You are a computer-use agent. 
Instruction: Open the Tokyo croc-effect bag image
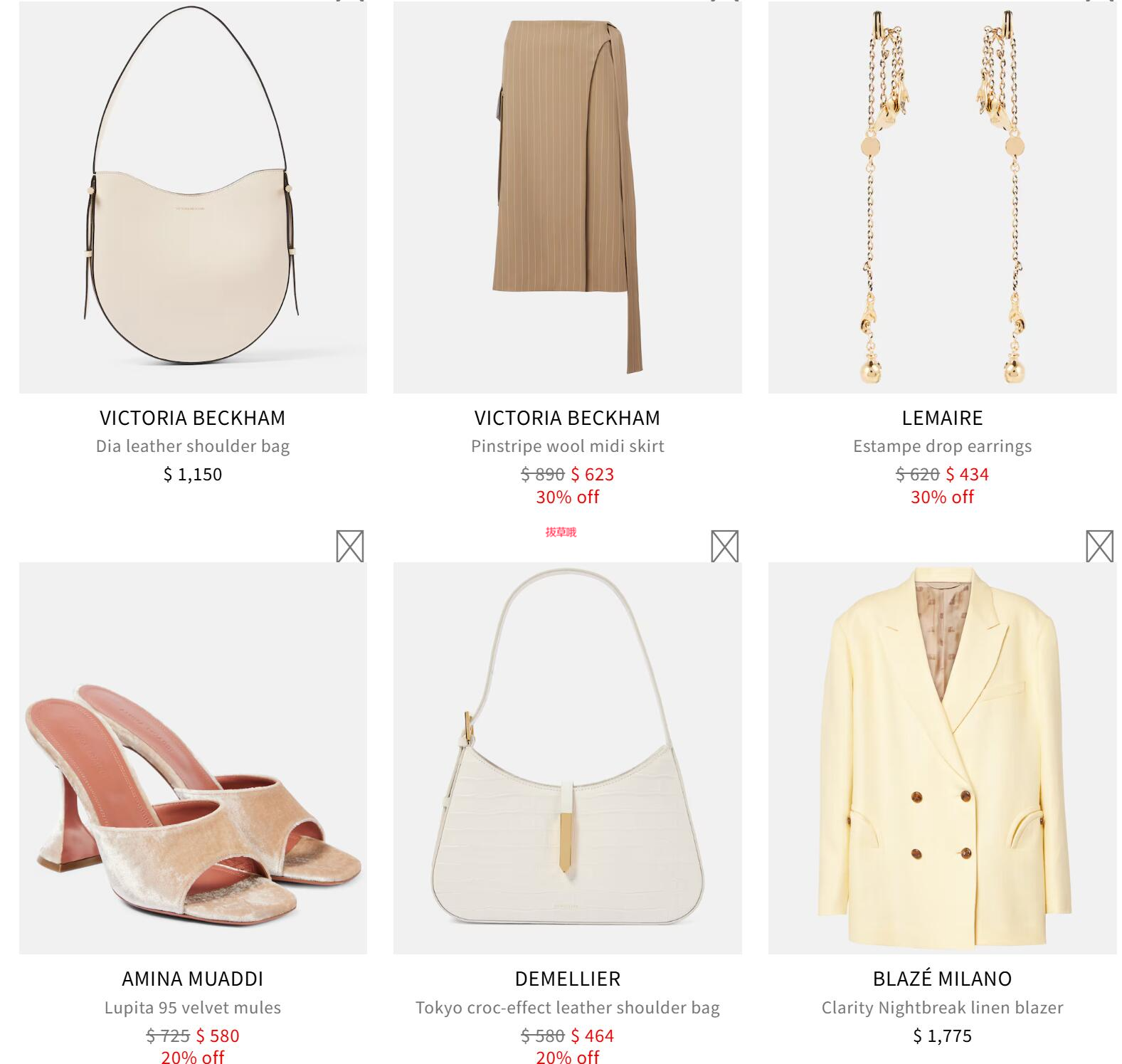coord(568,758)
